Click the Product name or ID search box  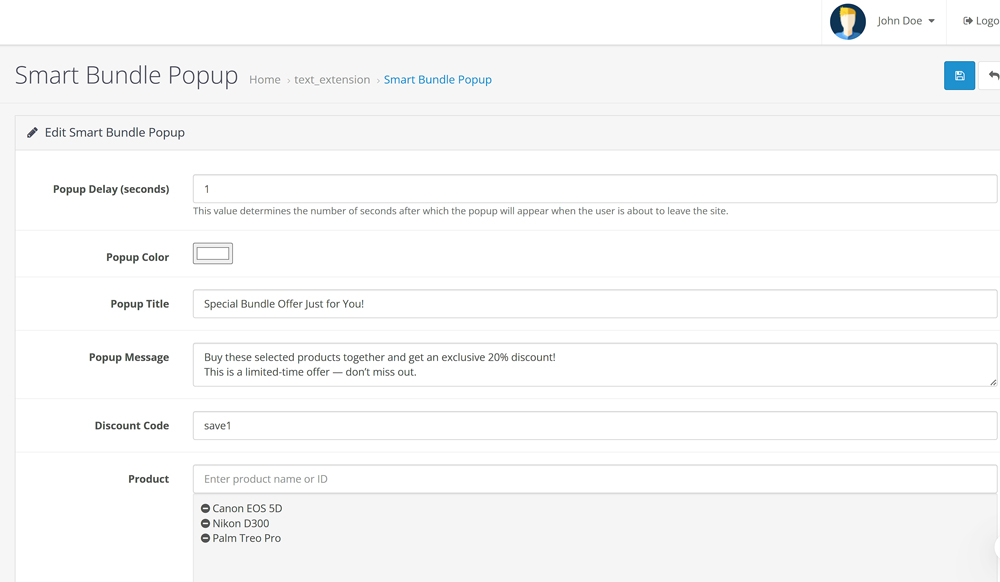[594, 479]
